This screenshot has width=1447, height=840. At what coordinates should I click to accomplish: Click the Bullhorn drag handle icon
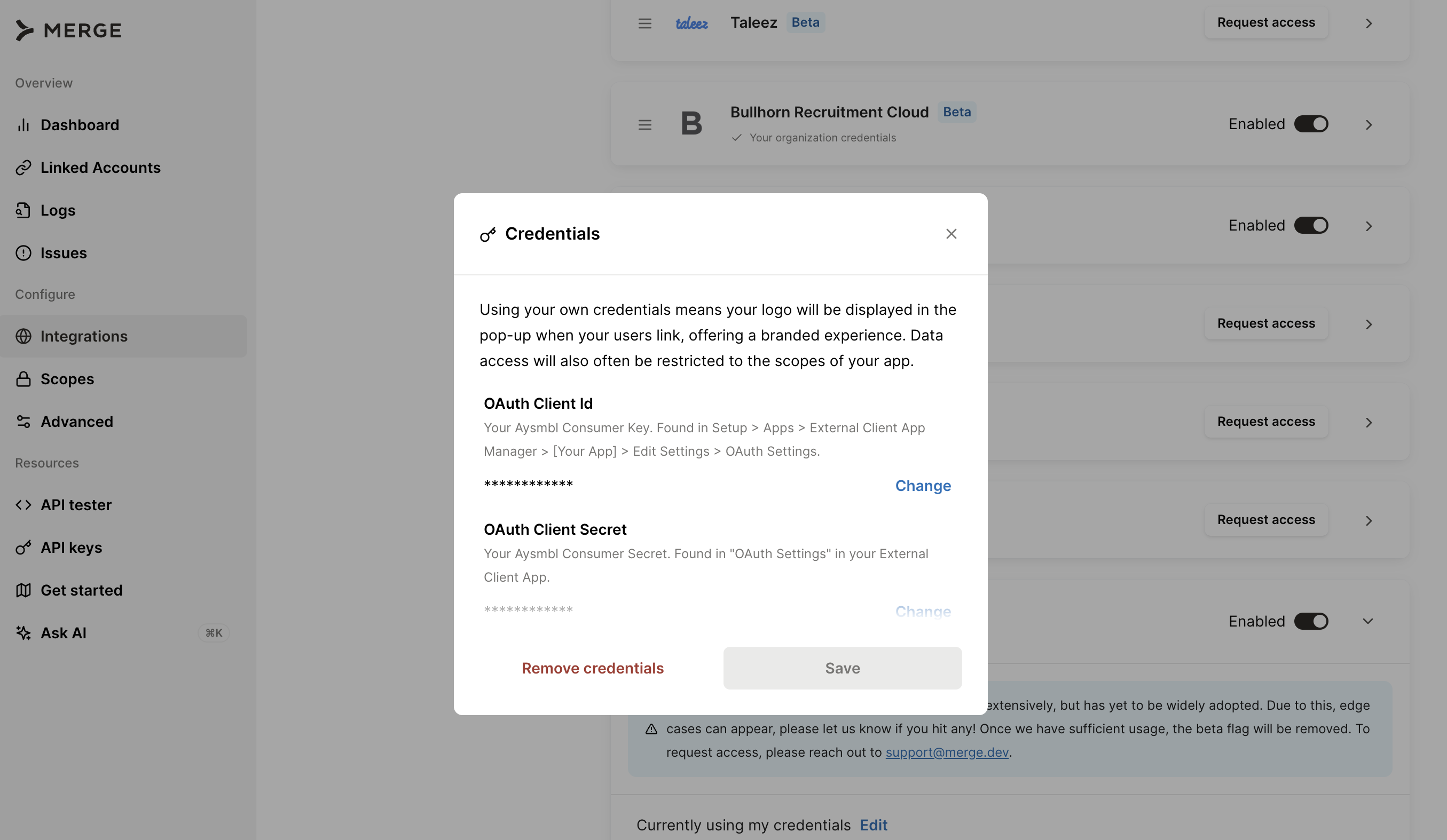click(645, 125)
